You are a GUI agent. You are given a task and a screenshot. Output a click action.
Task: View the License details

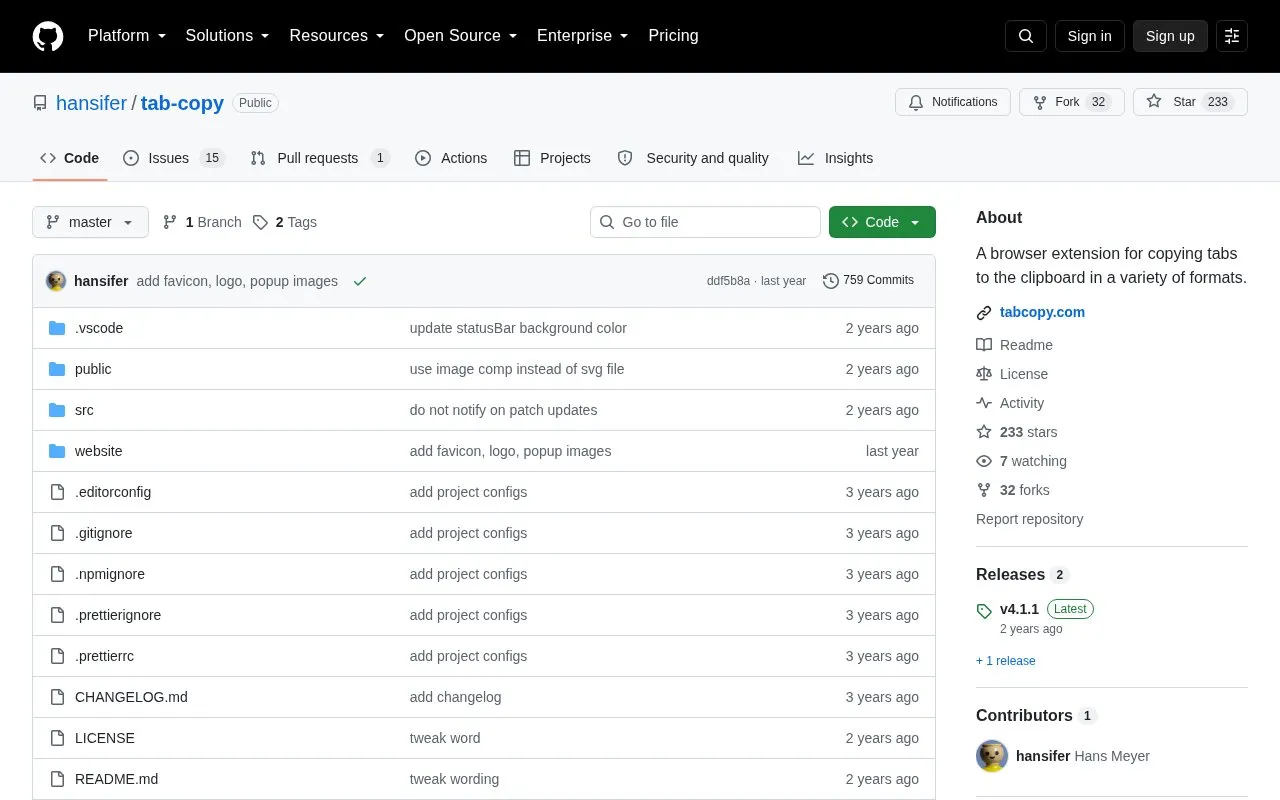pos(1013,374)
